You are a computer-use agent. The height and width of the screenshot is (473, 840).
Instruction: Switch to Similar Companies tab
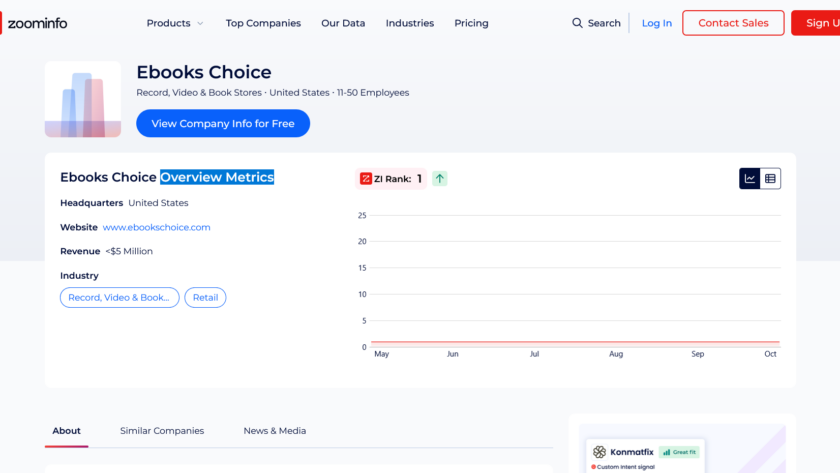162,431
